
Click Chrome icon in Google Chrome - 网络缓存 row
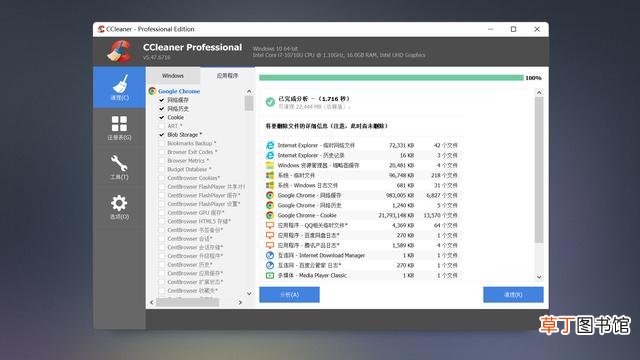pos(270,196)
